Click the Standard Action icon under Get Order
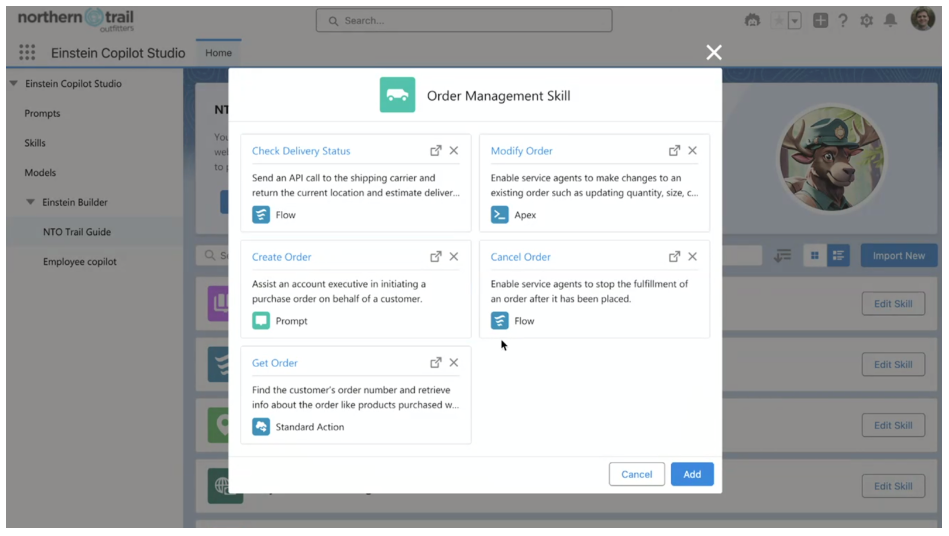Screen dimensions: 949x536 tap(261, 427)
